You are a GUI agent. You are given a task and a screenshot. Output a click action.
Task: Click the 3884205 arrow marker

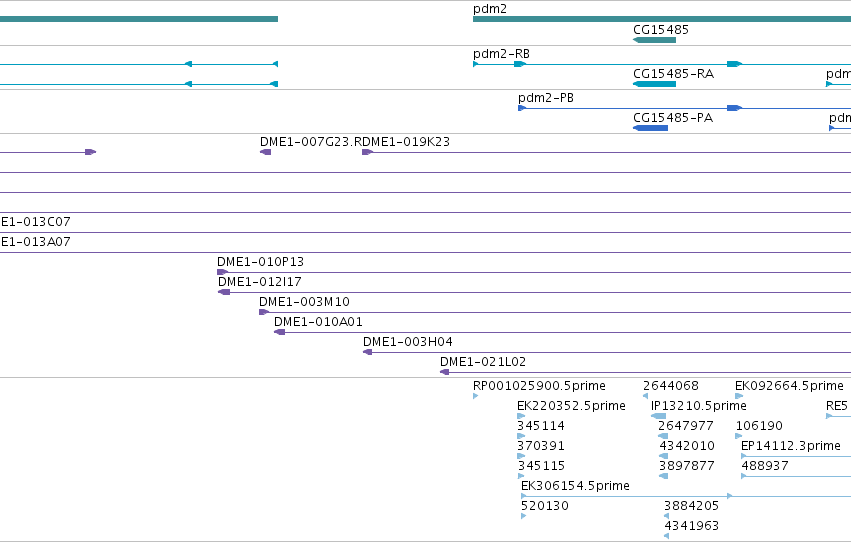pyautogui.click(x=666, y=516)
